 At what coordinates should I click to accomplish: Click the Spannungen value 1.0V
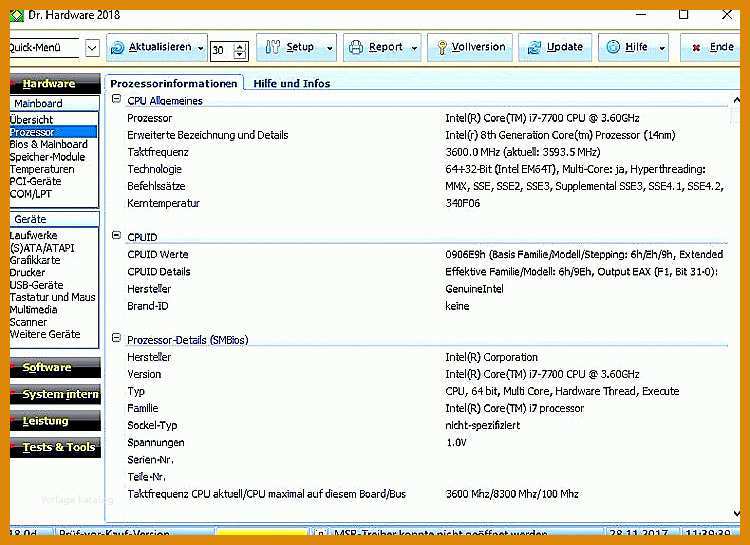click(456, 443)
